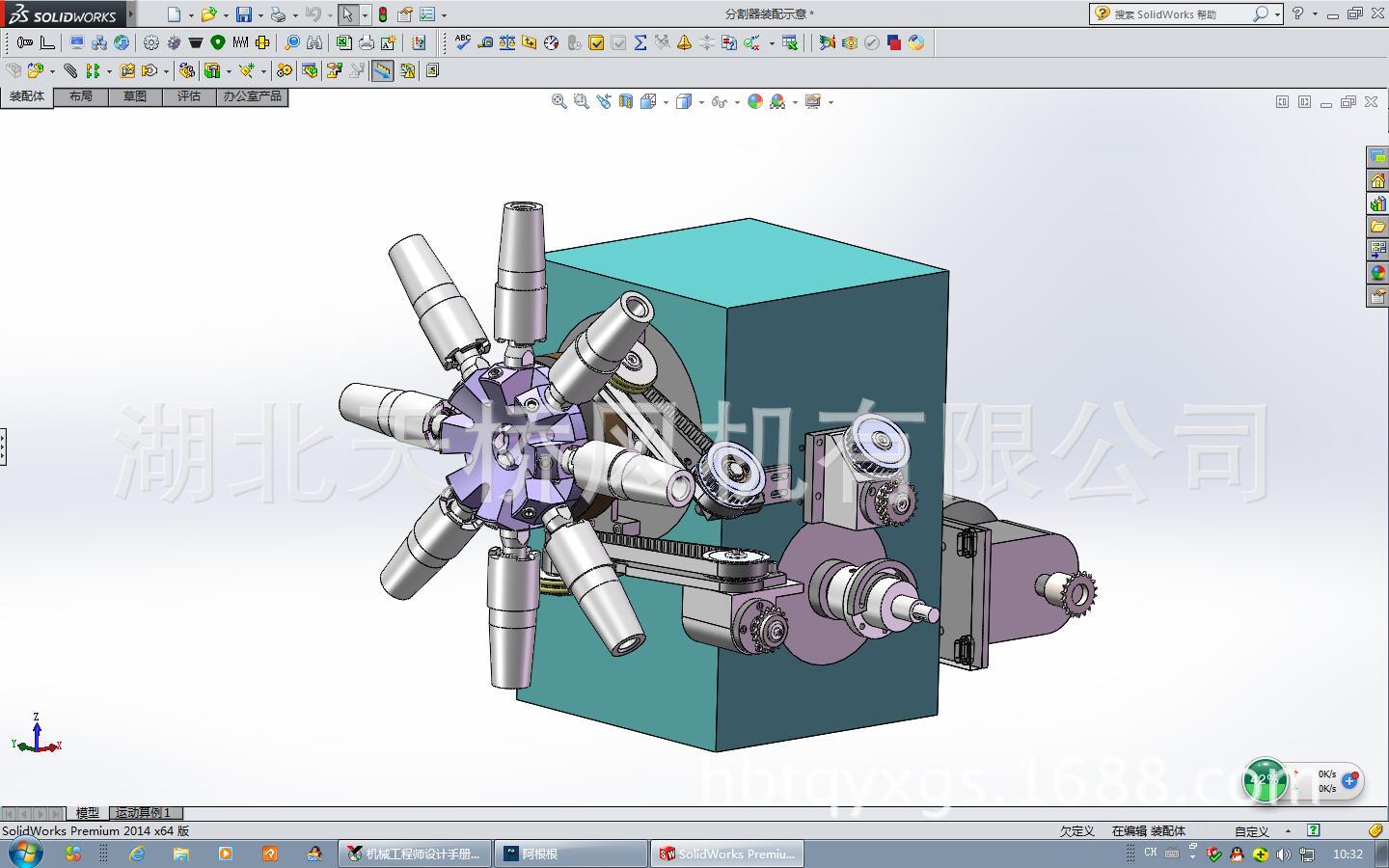Expand the Print dropdown arrow
Viewport: 1389px width, 868px height.
point(295,15)
